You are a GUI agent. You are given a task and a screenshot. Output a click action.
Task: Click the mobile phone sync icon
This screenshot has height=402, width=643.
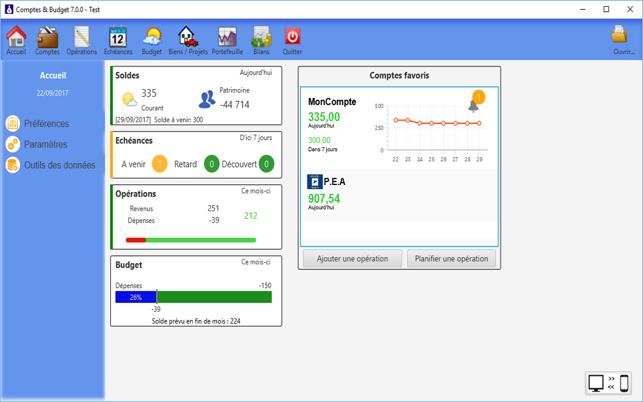624,384
